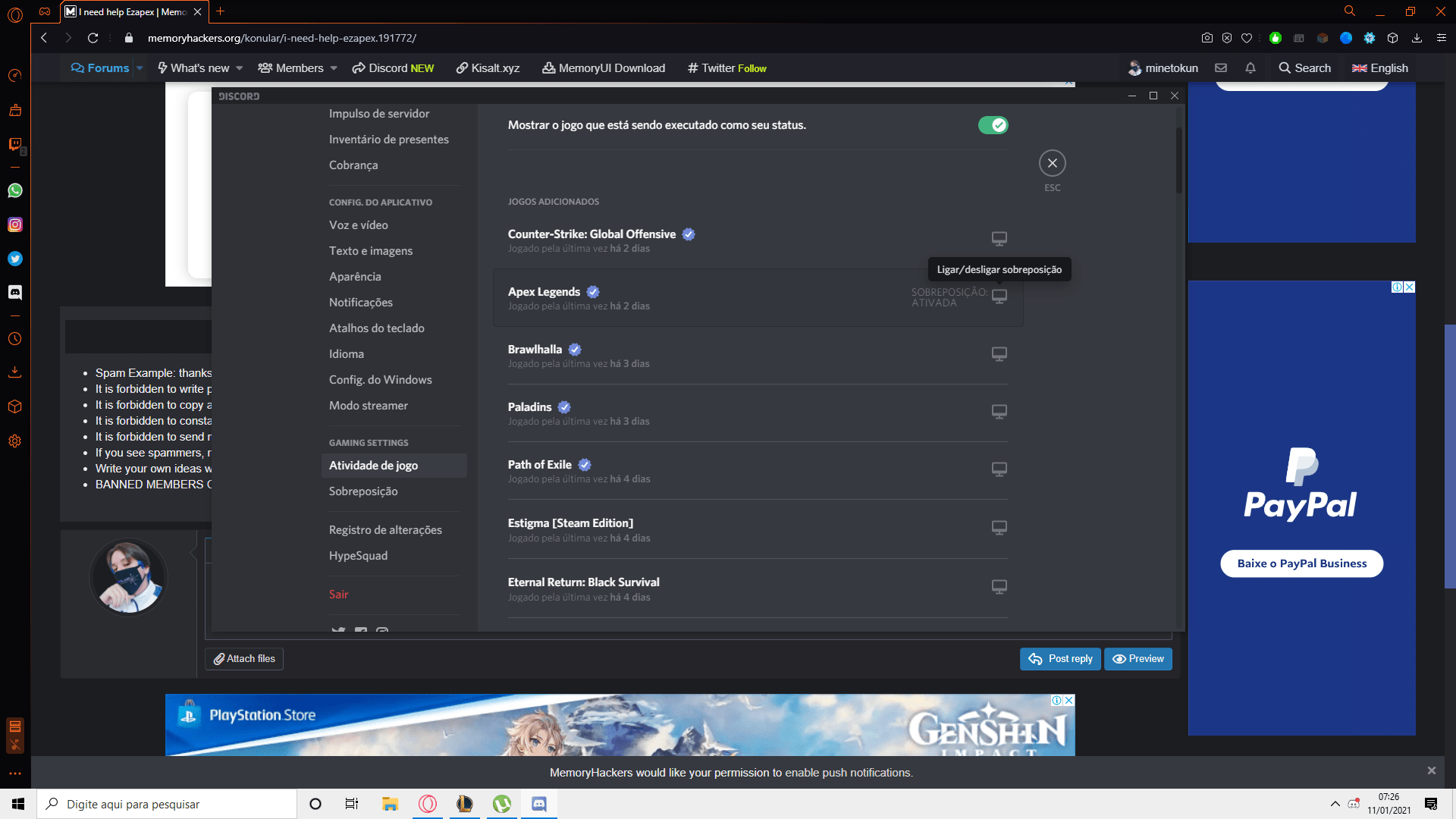
Task: Click Post reply button
Action: [1060, 659]
